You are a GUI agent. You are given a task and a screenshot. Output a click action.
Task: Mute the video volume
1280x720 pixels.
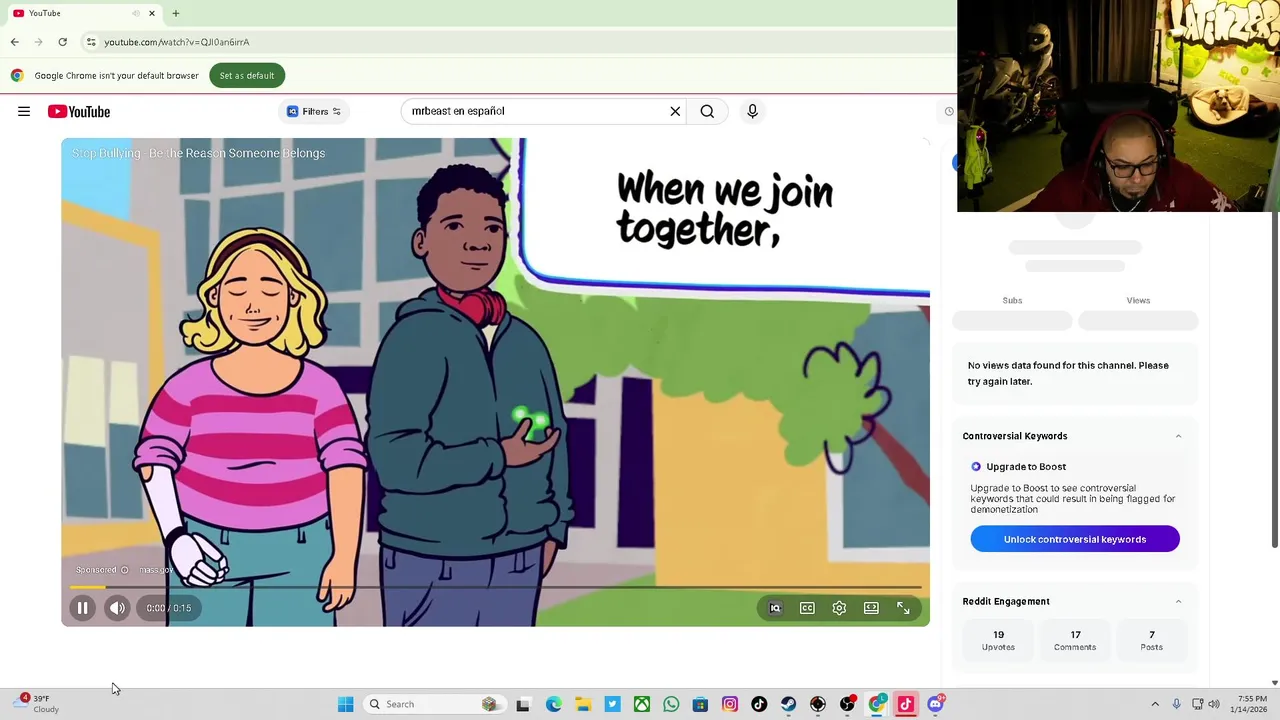pyautogui.click(x=117, y=608)
